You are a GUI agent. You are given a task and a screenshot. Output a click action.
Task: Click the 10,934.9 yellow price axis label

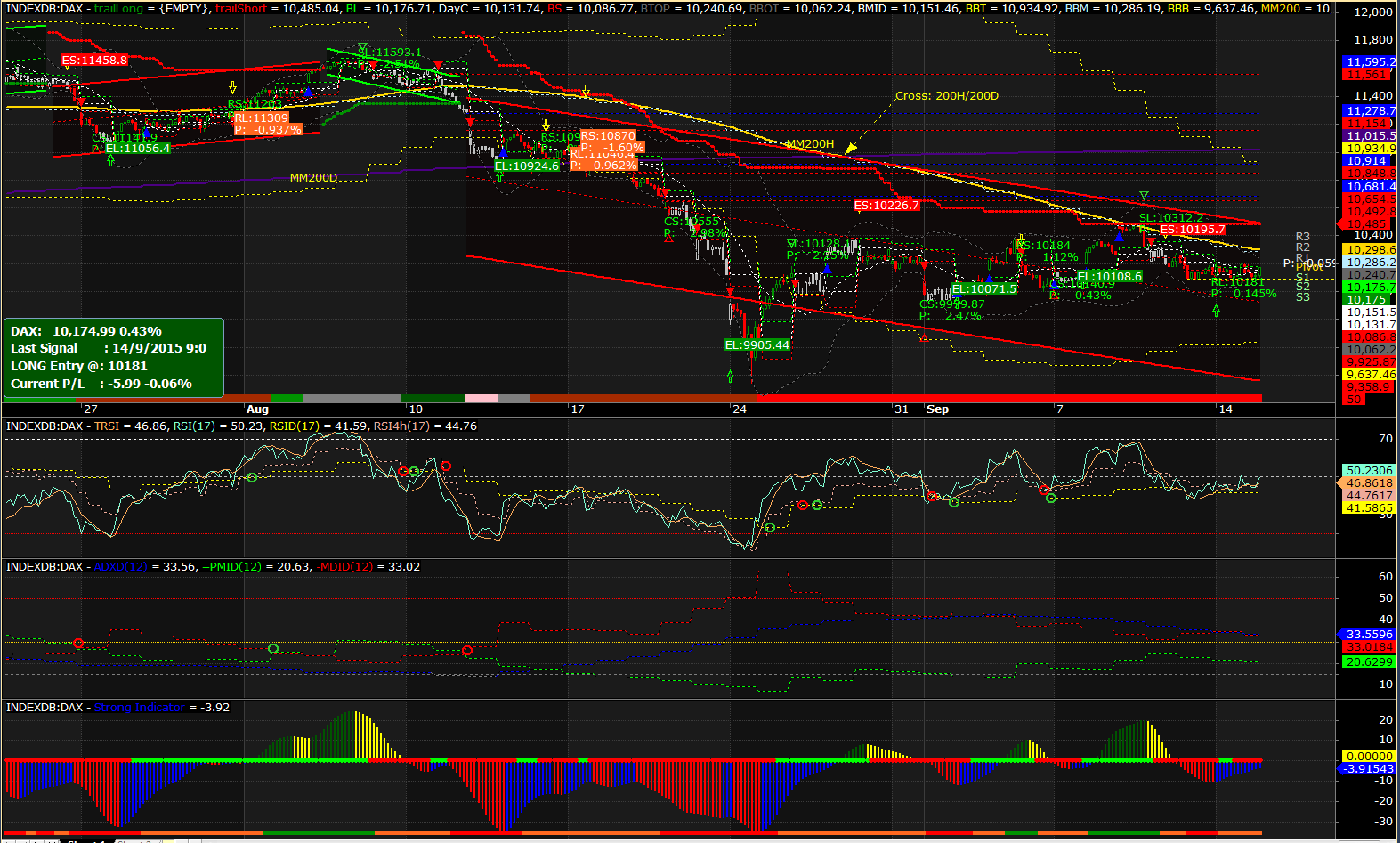point(1371,149)
